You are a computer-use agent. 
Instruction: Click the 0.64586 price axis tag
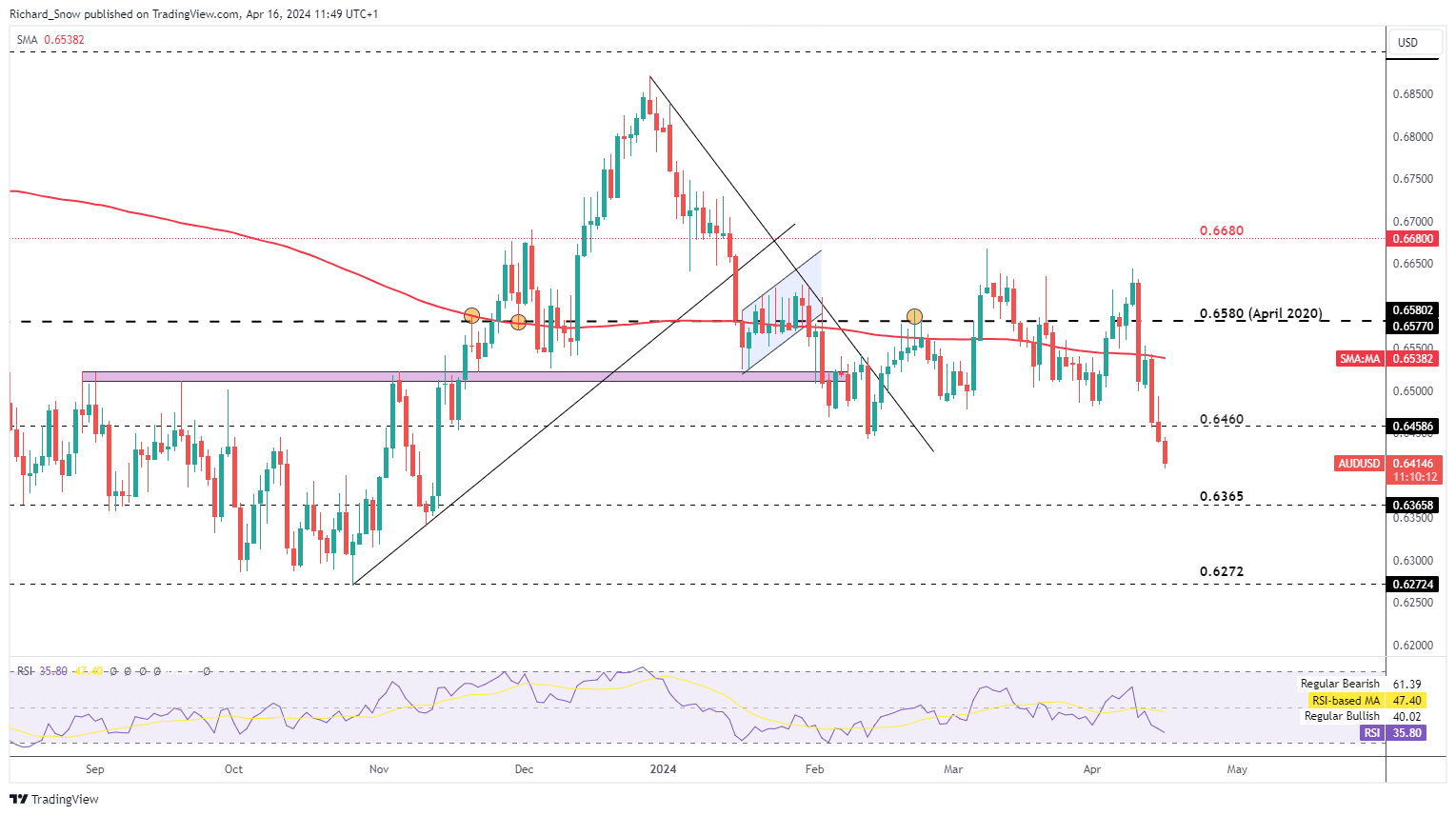(1414, 427)
